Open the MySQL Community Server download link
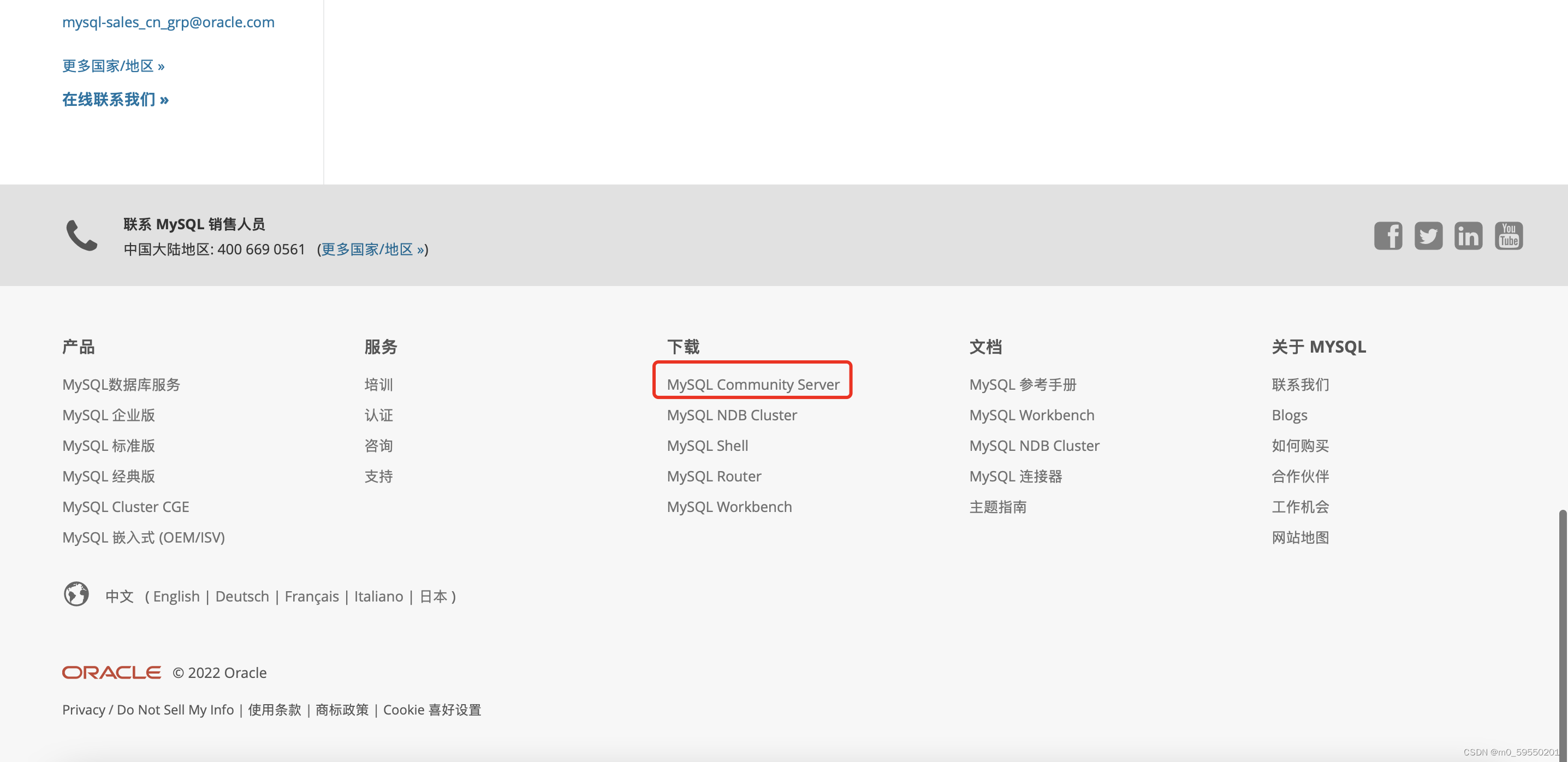This screenshot has height=762, width=1568. [x=753, y=385]
